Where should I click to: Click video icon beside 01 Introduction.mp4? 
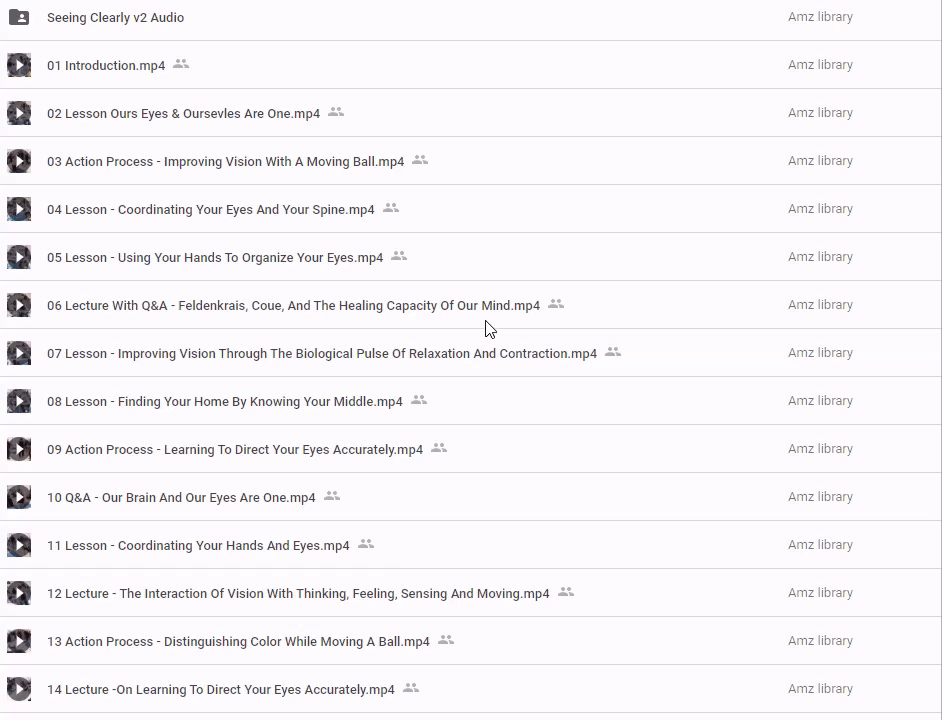19,65
